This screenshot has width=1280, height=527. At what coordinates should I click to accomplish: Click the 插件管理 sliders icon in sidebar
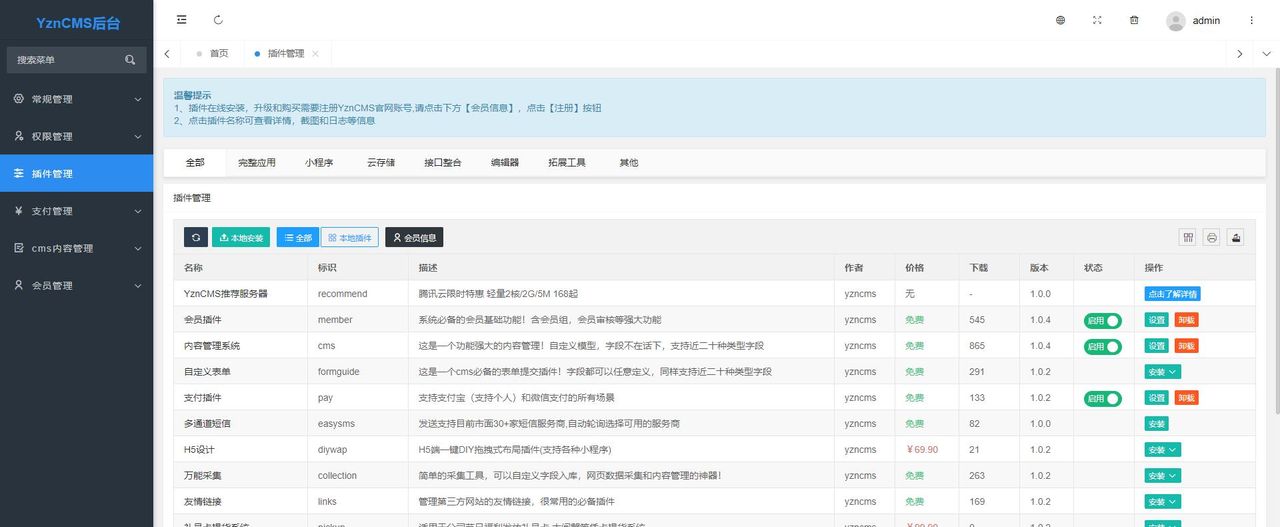(19, 174)
